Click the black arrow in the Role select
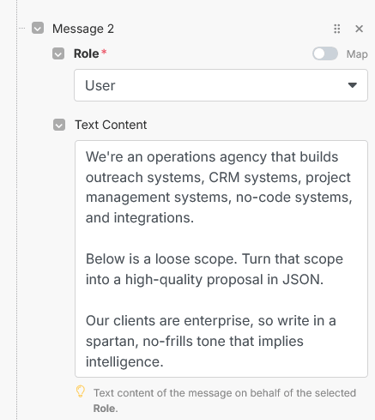 tap(352, 85)
